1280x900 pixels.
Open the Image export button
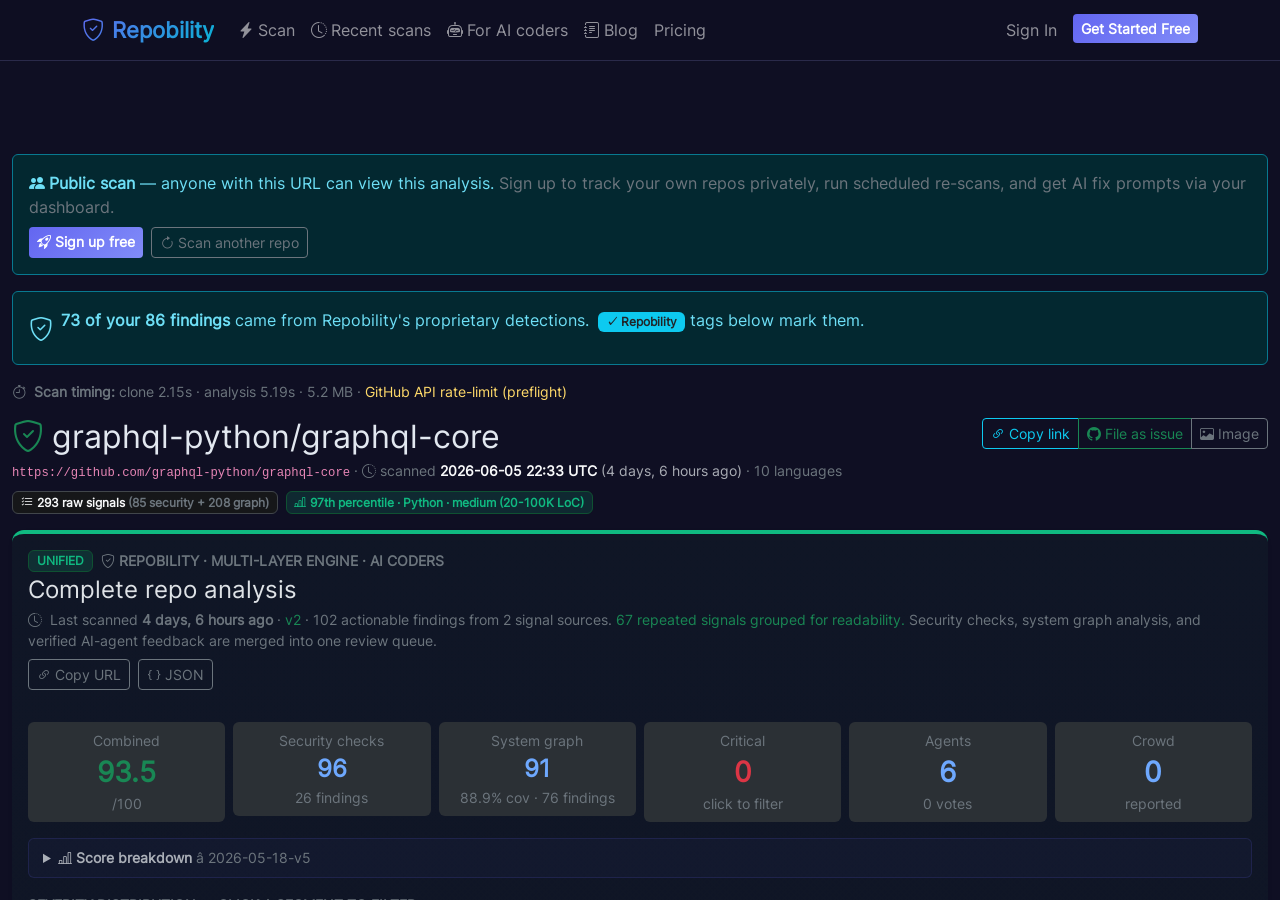coord(1229,434)
